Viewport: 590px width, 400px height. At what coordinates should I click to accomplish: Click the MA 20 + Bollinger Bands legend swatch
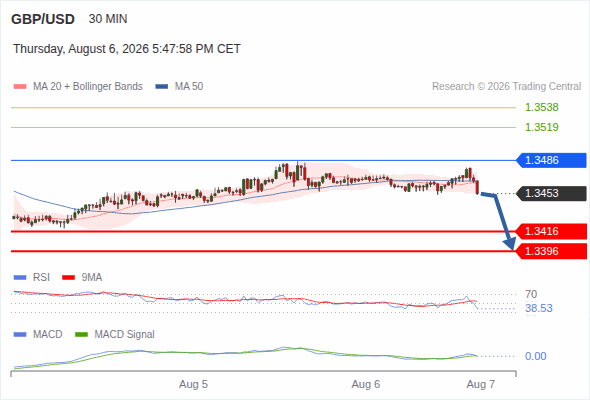pyautogui.click(x=20, y=87)
